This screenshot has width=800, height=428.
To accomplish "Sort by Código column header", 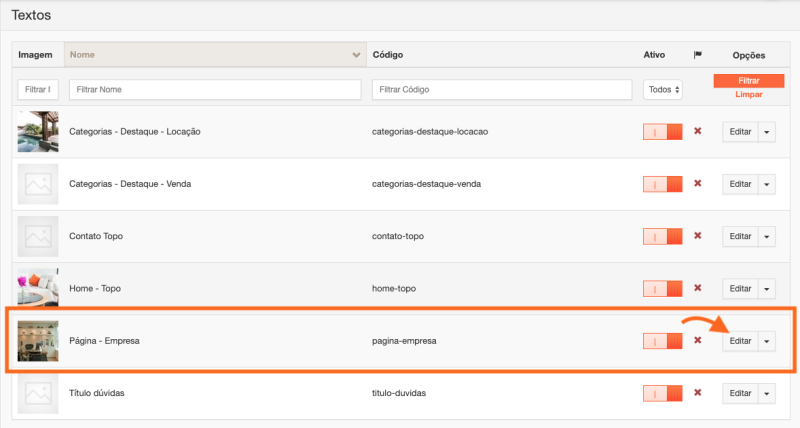I will (x=387, y=54).
